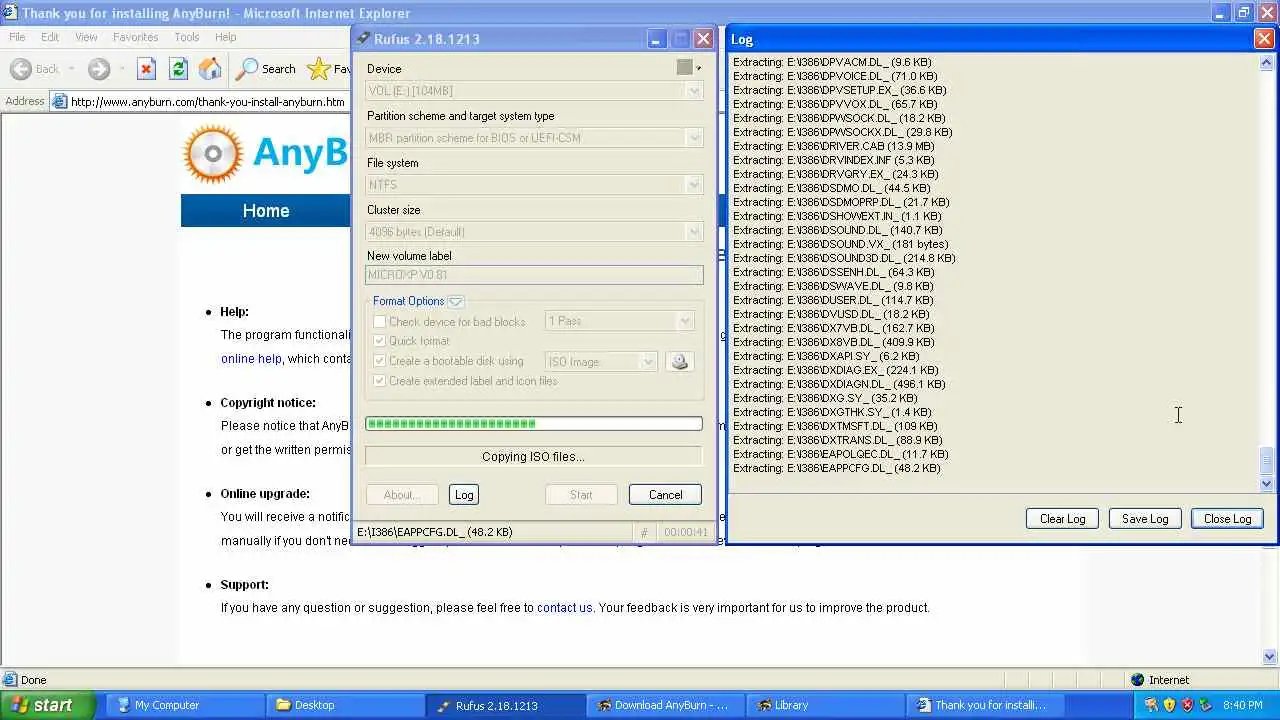Click the Internet Explorer address bar URL
This screenshot has width=1280, height=720.
(208, 102)
